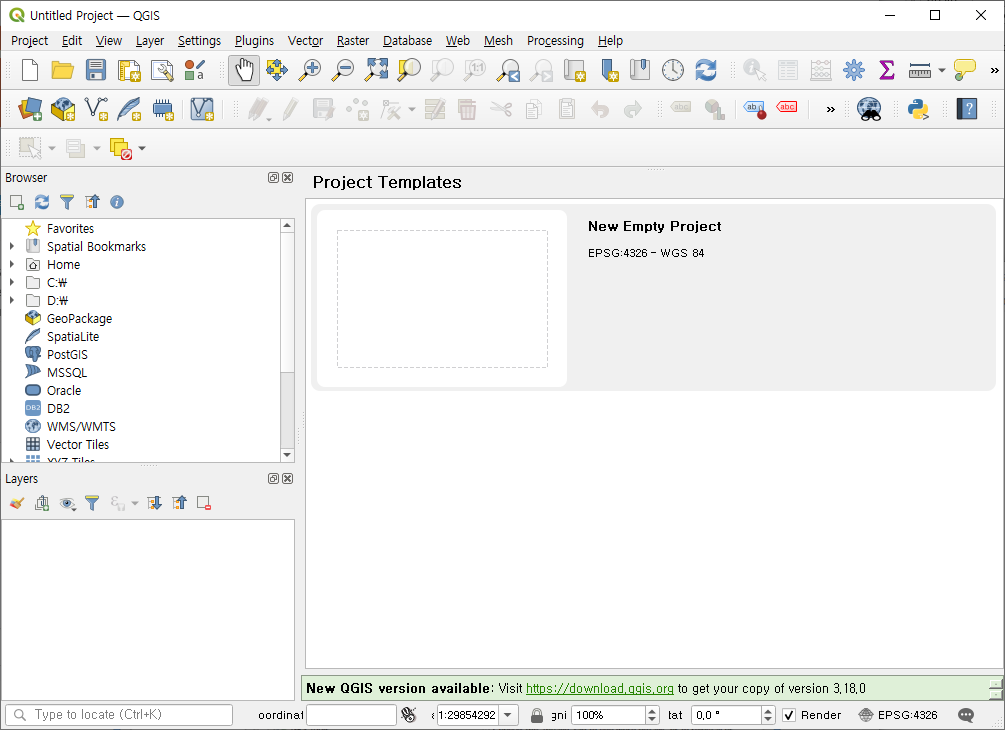Click the Browser panel vertical scrollbar
Viewport: 1005px width, 730px height.
point(287,340)
